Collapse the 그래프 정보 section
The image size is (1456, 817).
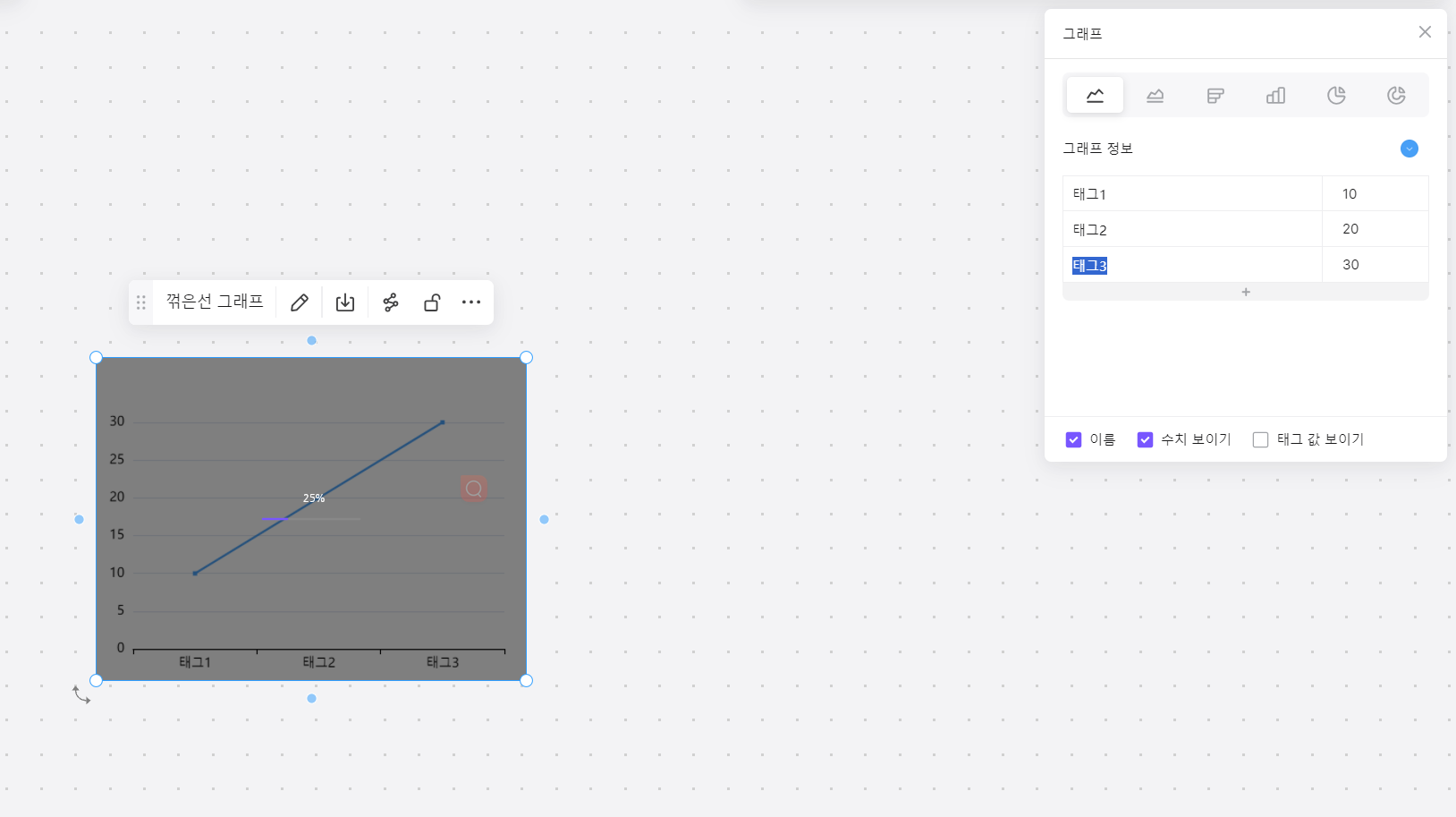(1409, 149)
